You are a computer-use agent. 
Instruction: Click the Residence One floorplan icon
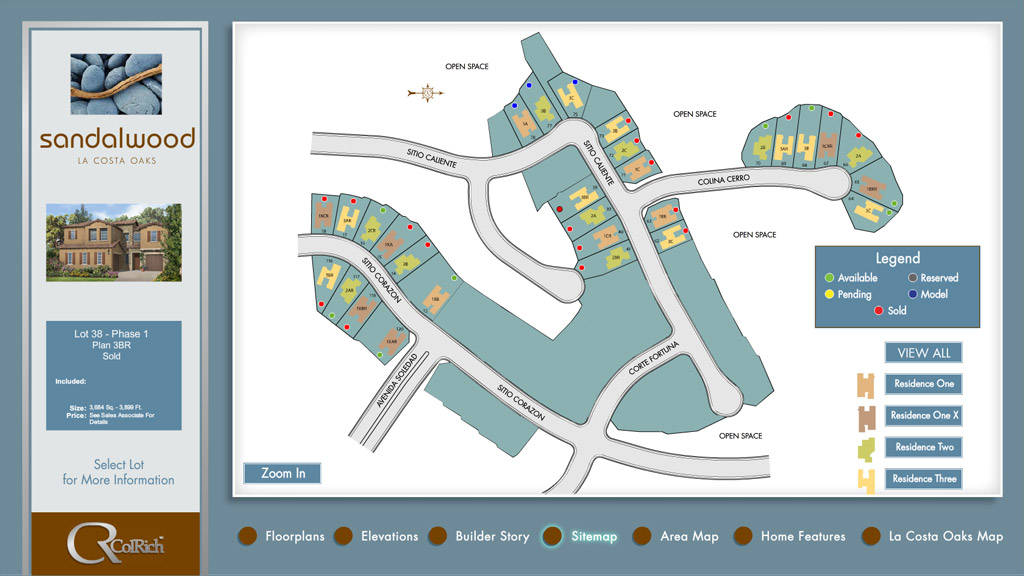[x=865, y=385]
